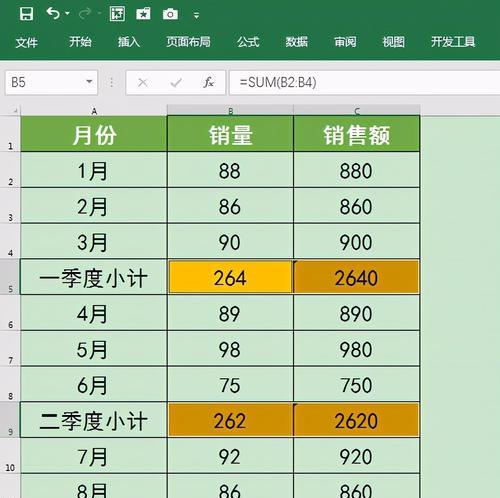Switch to the 视图 ribbon tab
The width and height of the screenshot is (500, 498).
click(x=393, y=42)
